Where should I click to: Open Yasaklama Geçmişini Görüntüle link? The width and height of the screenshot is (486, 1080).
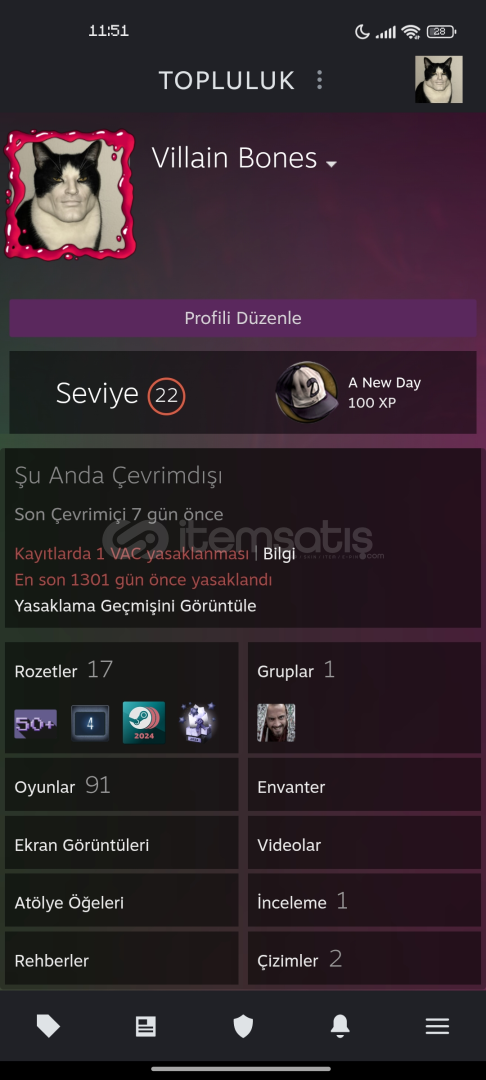click(135, 606)
